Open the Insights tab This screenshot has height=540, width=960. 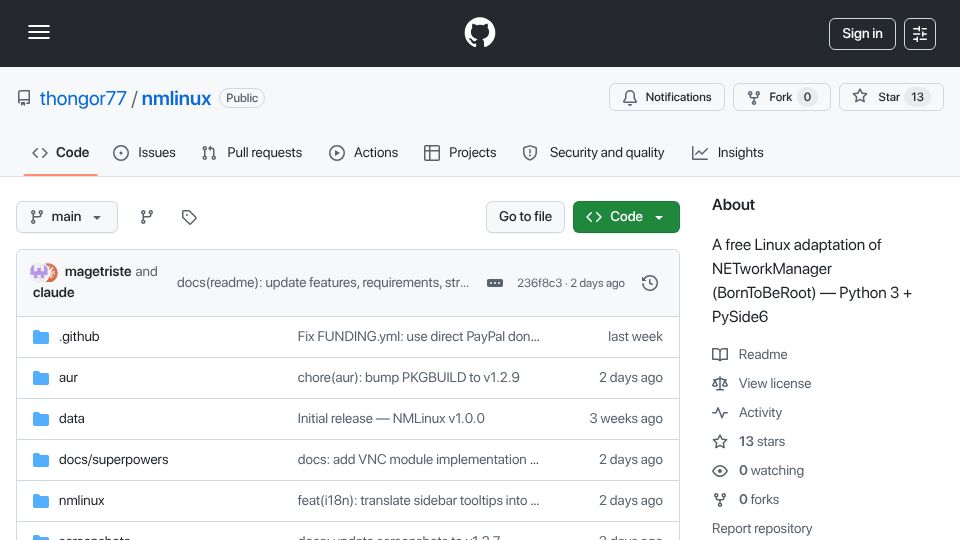728,152
